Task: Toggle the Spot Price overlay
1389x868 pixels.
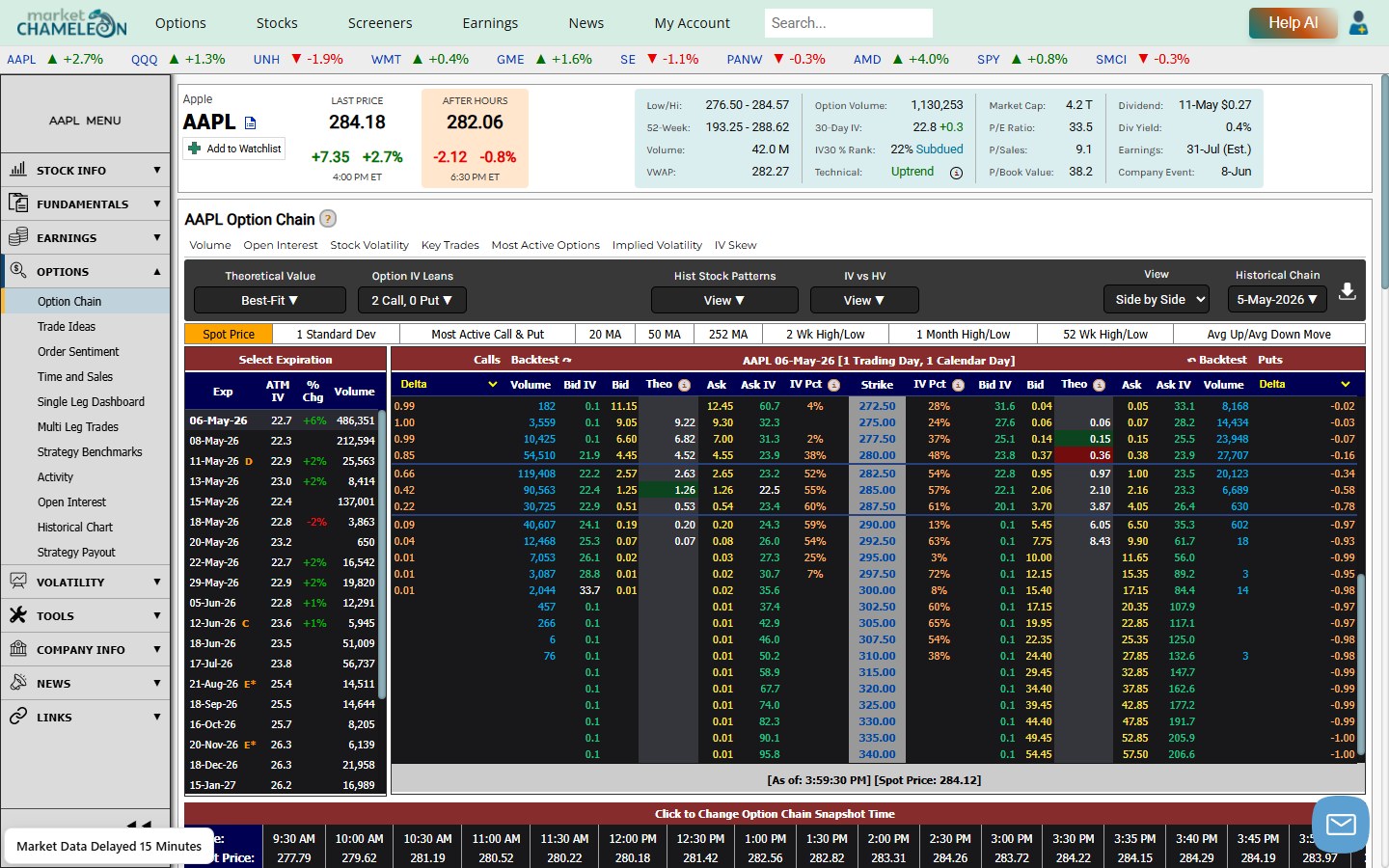Action: [229, 334]
